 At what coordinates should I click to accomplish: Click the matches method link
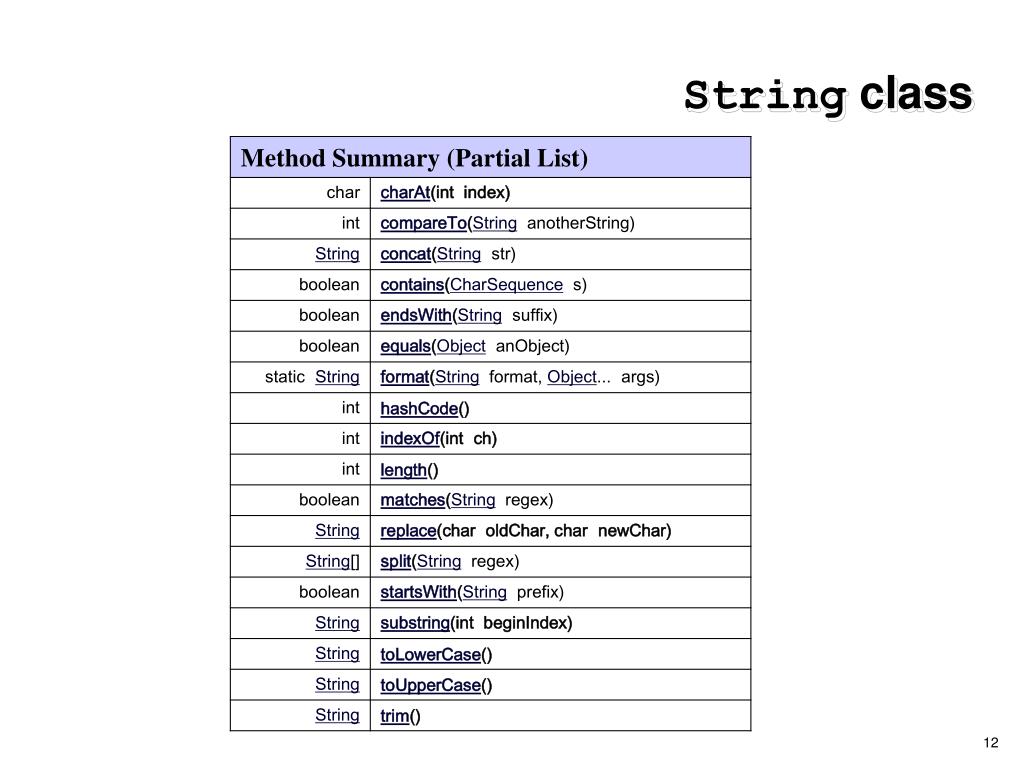tap(412, 500)
